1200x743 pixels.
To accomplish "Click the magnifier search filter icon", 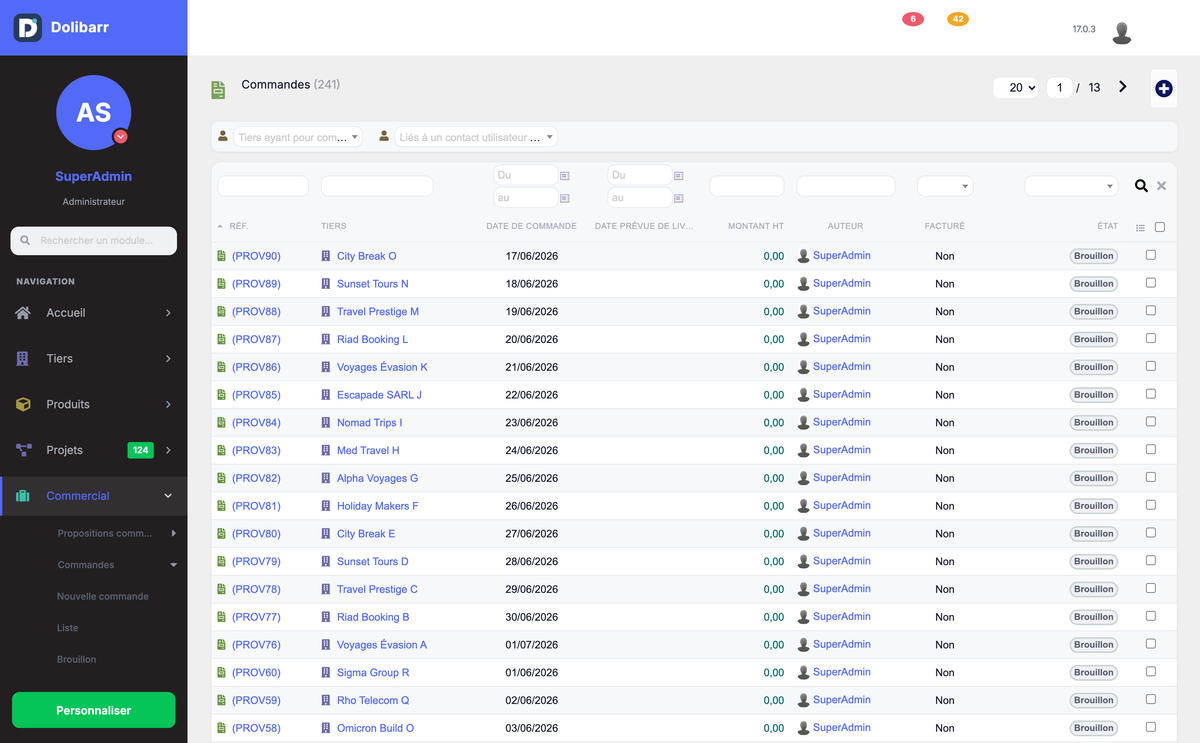I will coord(1141,186).
